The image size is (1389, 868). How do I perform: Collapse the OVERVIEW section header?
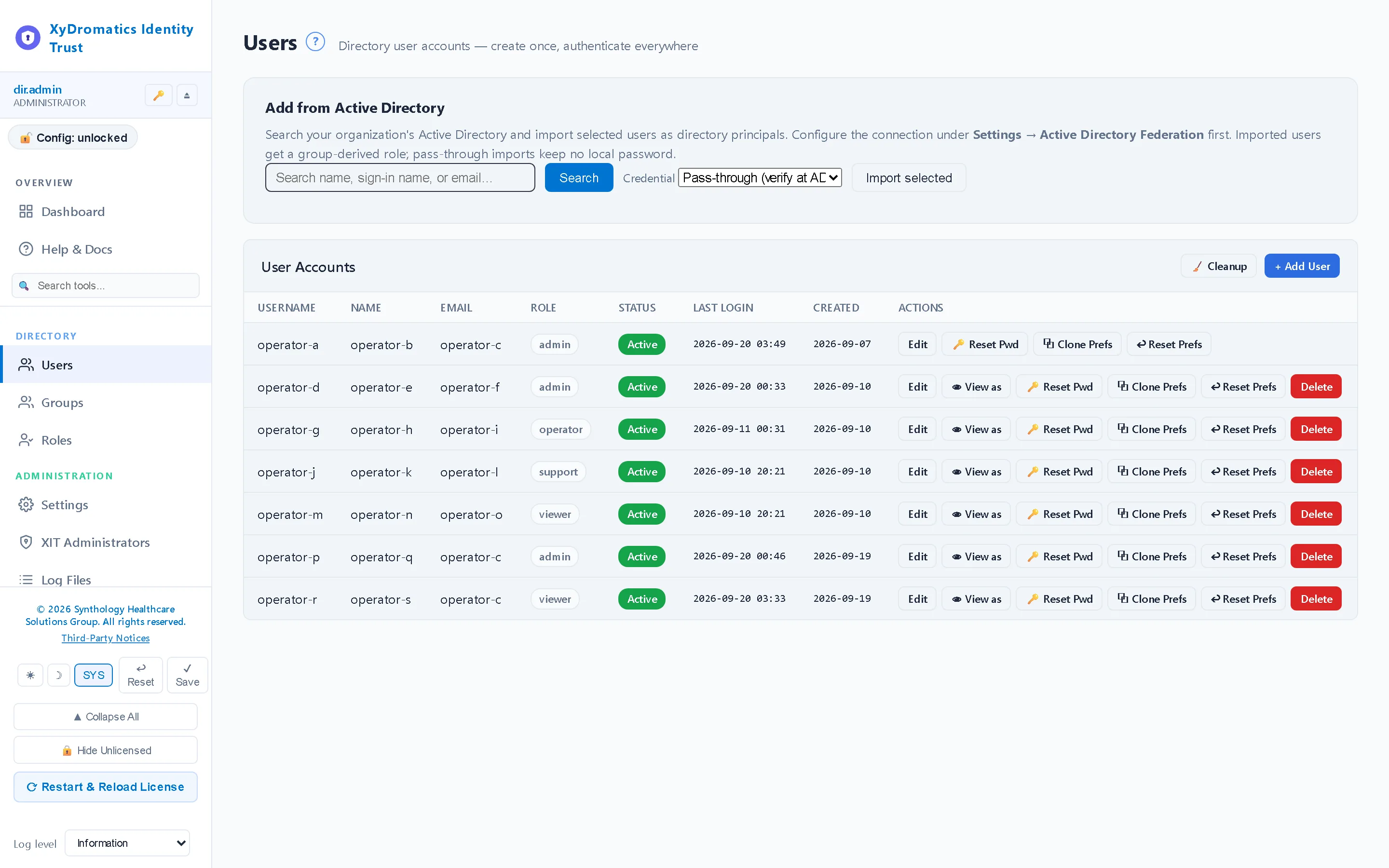[44, 183]
